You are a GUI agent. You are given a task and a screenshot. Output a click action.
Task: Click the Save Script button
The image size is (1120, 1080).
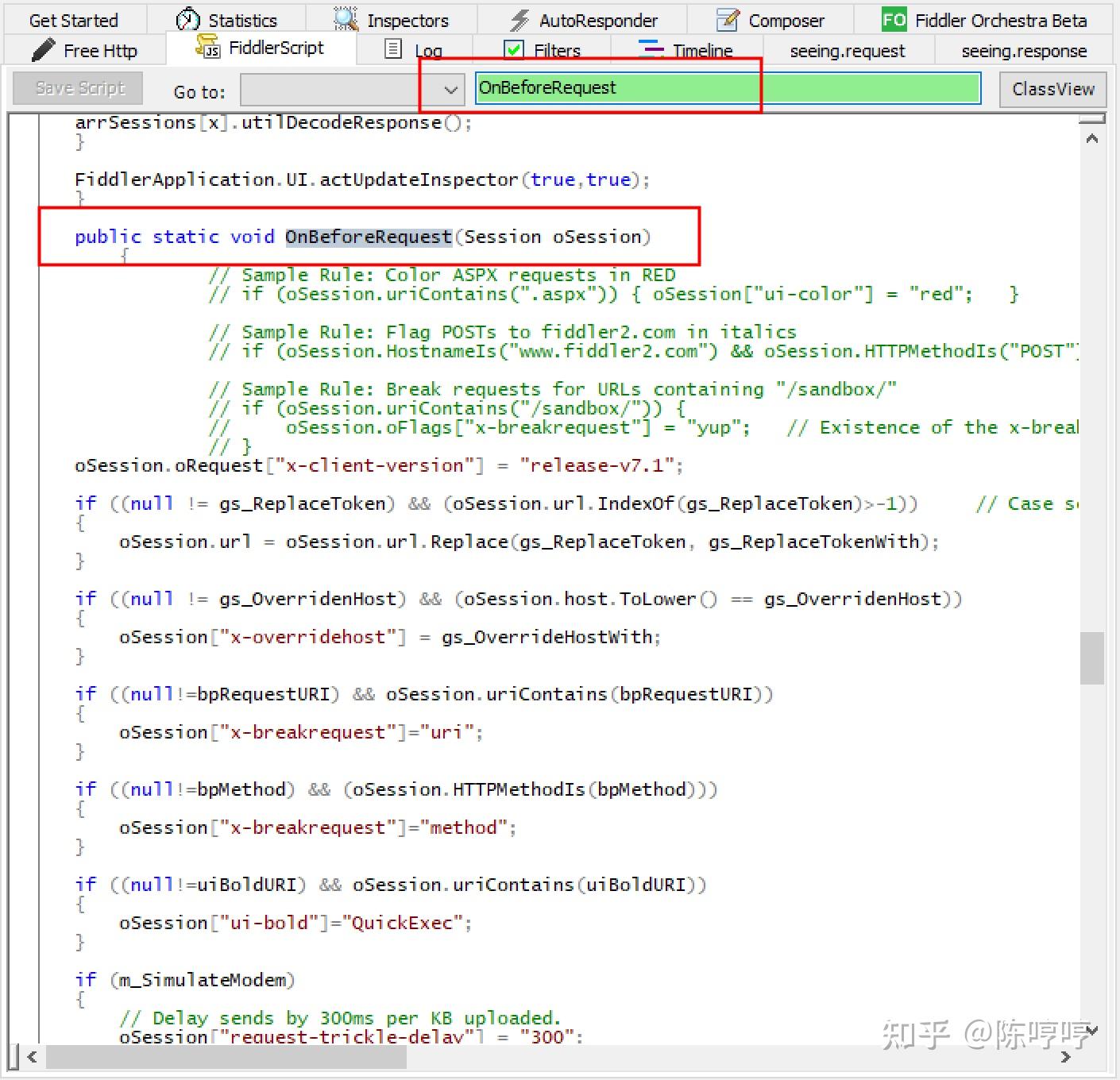pyautogui.click(x=78, y=88)
